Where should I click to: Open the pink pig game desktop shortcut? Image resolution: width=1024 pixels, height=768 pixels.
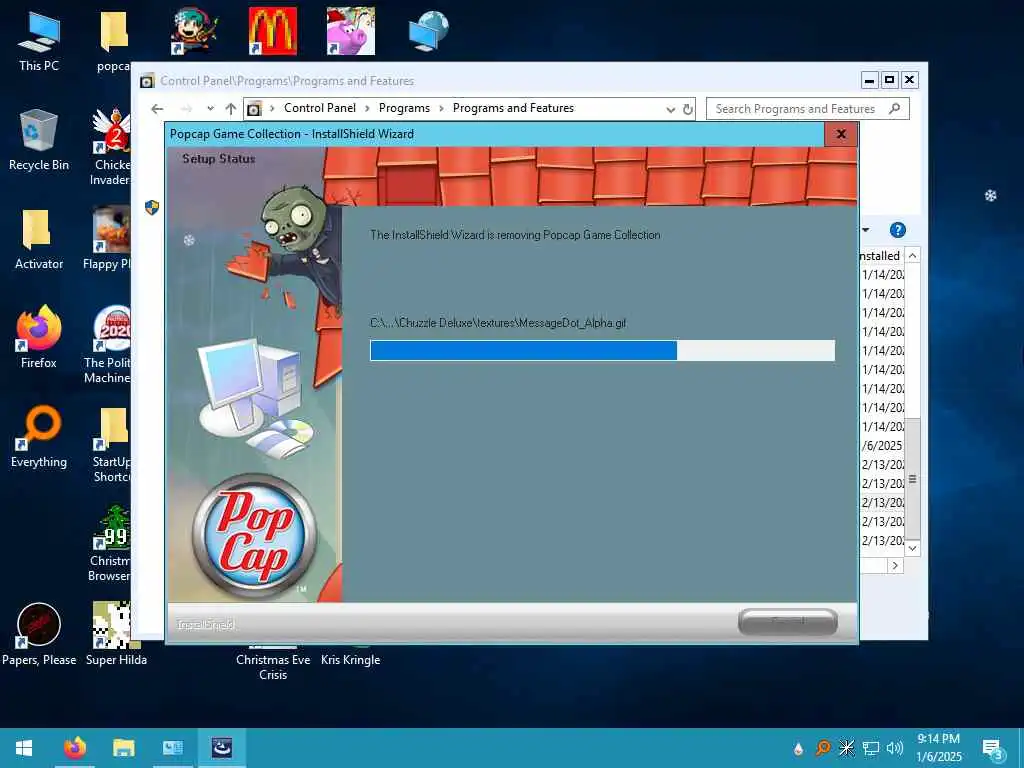[x=351, y=31]
